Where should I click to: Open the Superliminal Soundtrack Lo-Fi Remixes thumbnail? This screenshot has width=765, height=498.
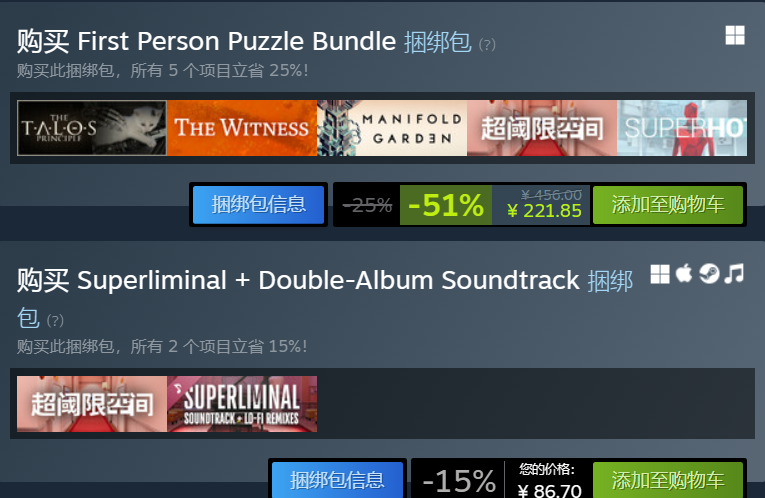pos(242,404)
